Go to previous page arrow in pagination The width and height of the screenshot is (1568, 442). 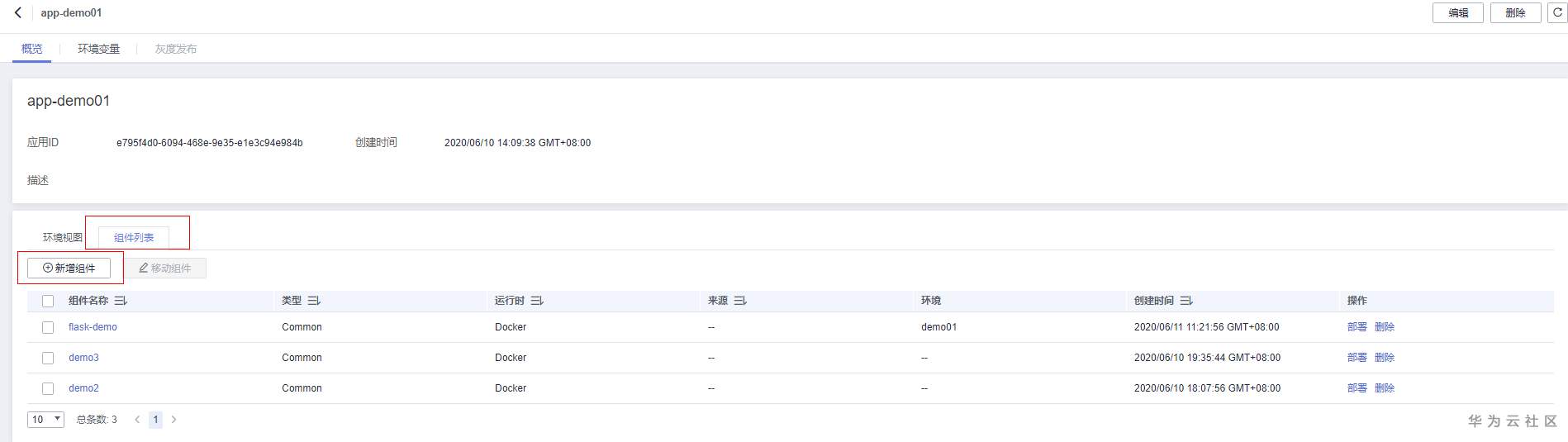(x=137, y=420)
